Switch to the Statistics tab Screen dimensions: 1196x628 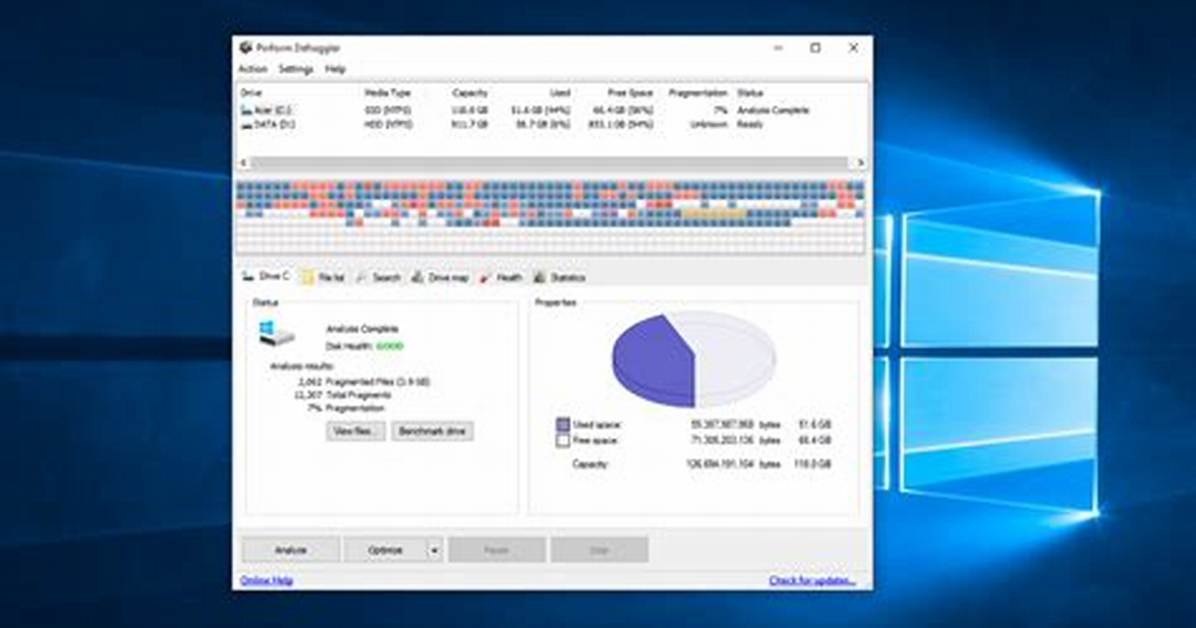coord(560,278)
